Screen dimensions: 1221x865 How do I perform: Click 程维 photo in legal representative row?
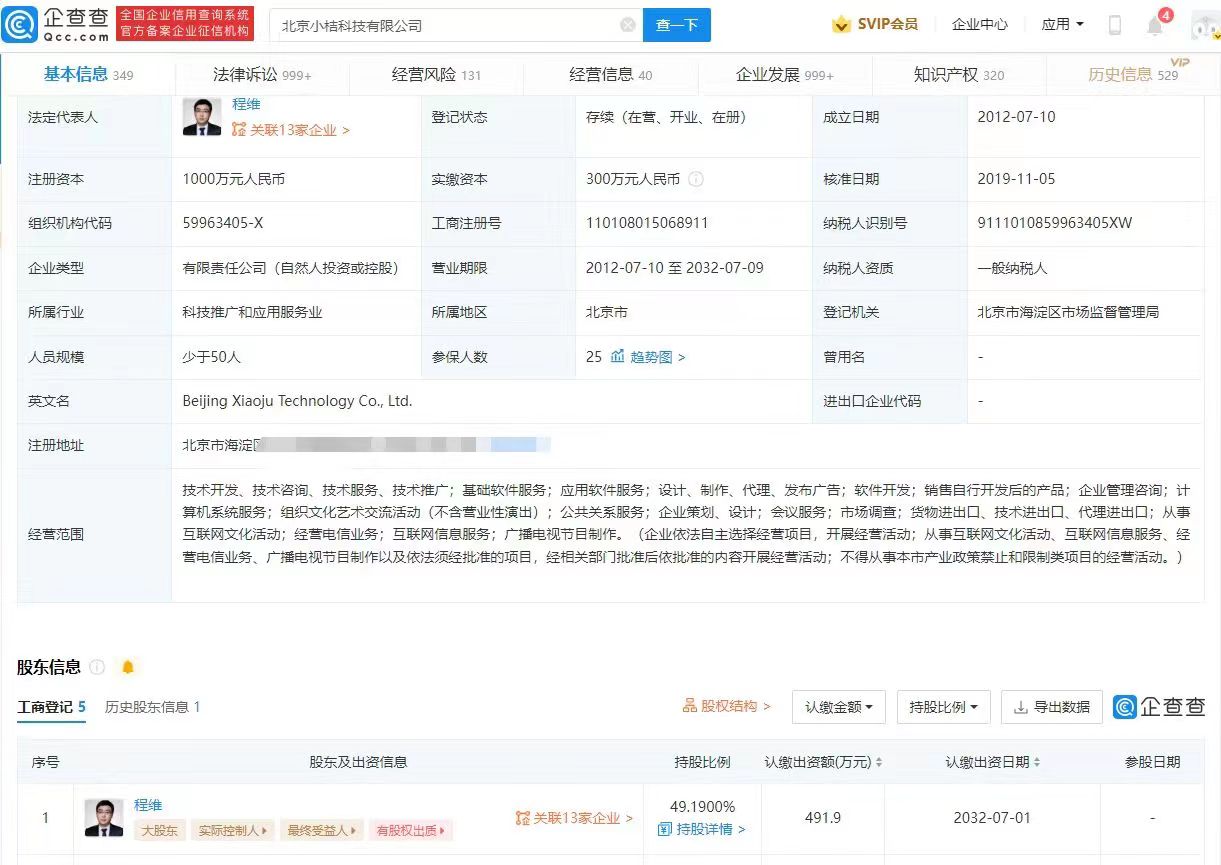pos(202,117)
